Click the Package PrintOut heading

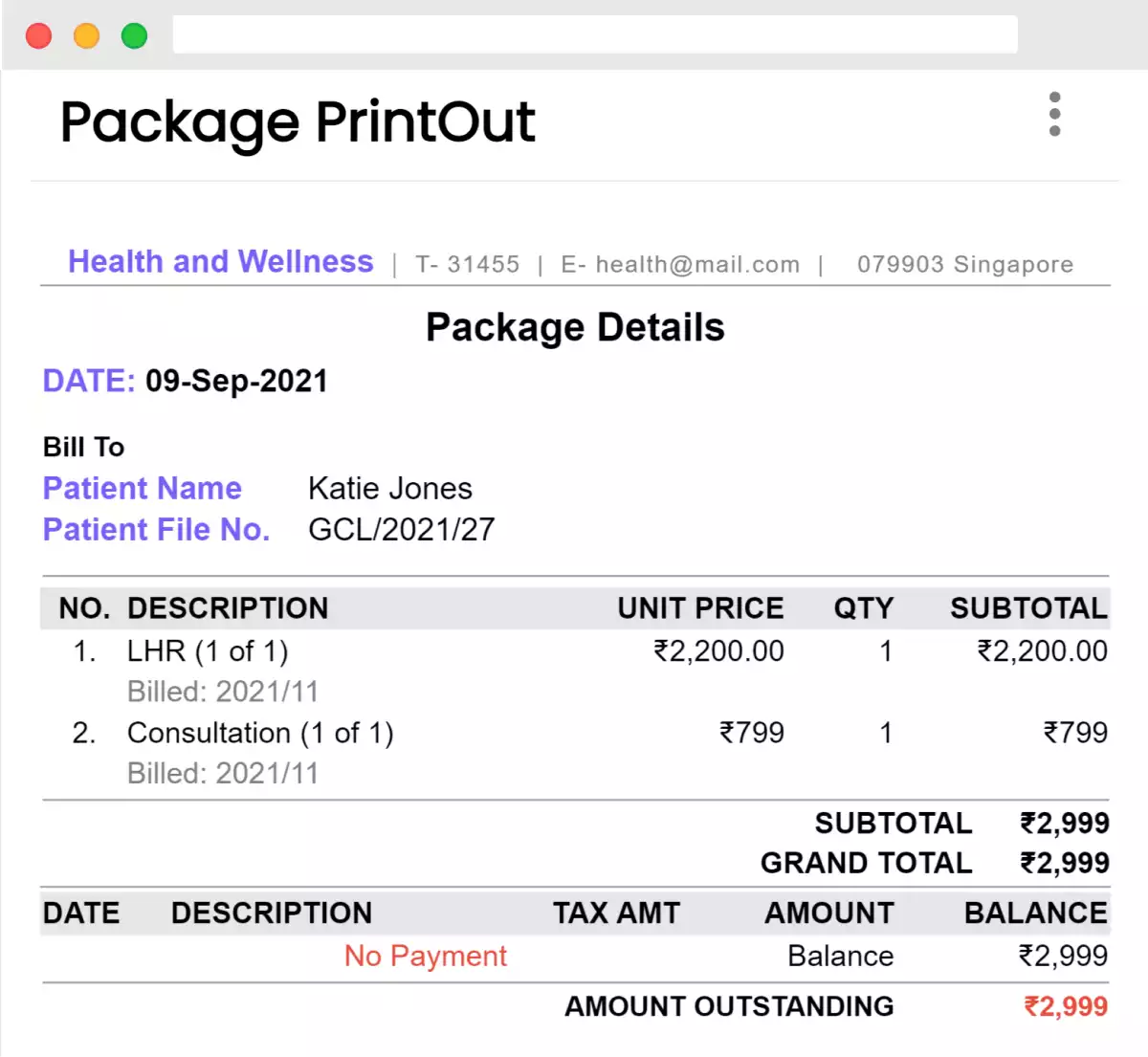pyautogui.click(x=298, y=122)
